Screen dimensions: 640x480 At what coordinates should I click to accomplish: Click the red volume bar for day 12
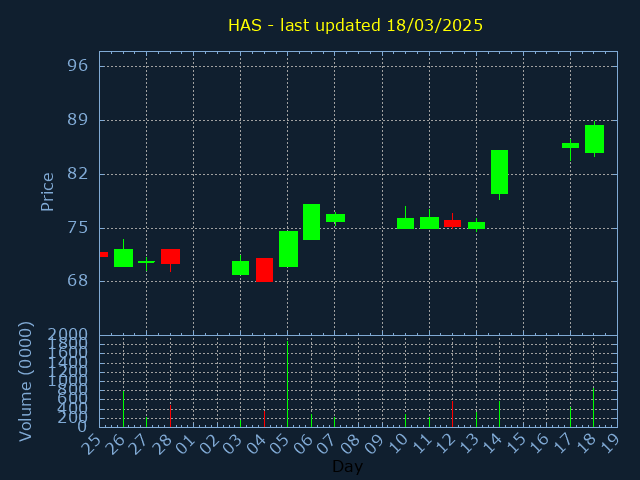coord(452,414)
